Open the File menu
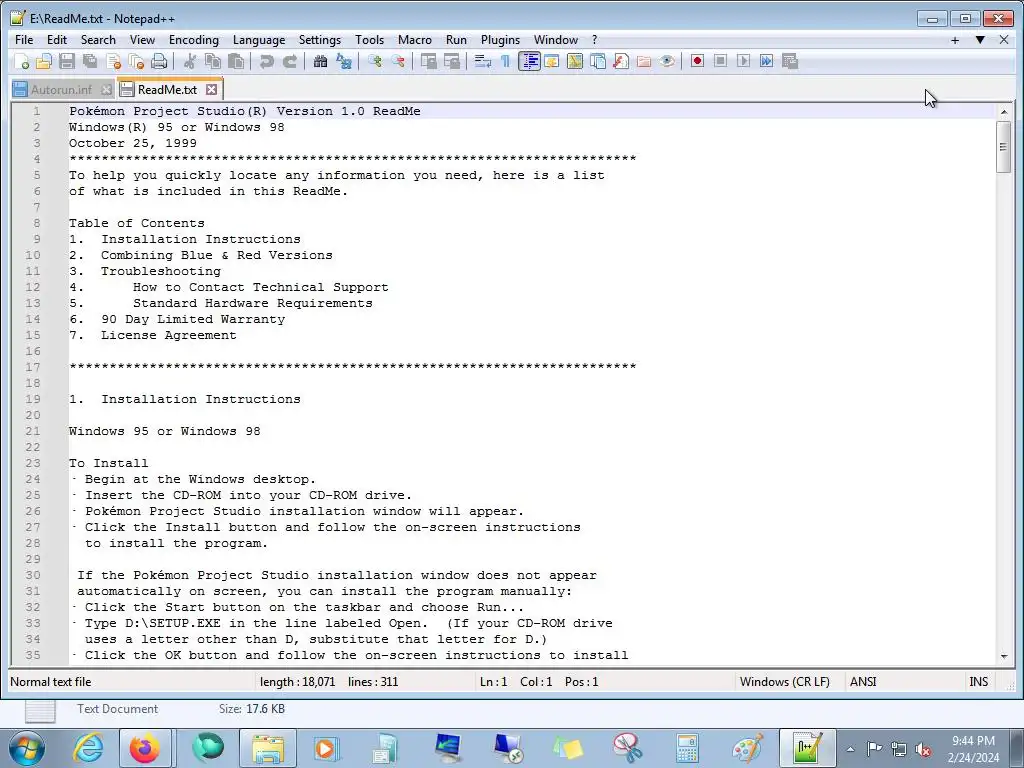This screenshot has height=768, width=1024. click(x=24, y=40)
